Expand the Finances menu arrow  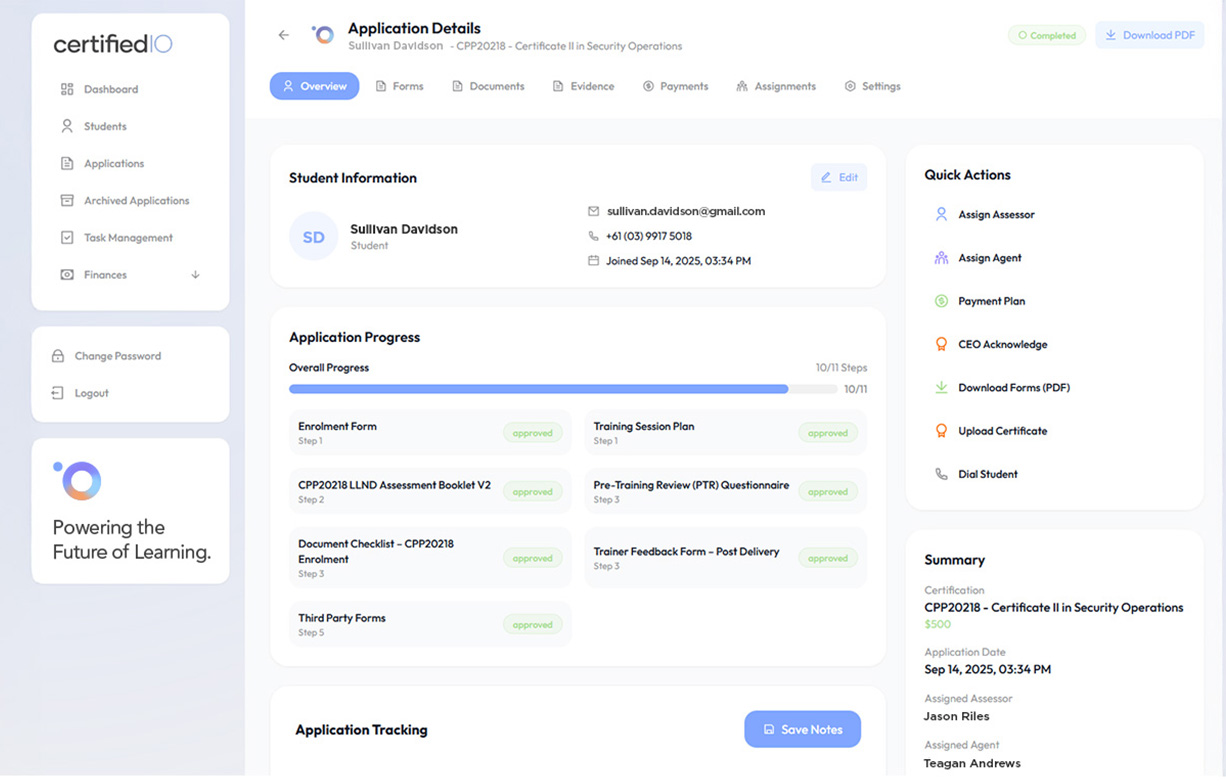[x=195, y=275]
